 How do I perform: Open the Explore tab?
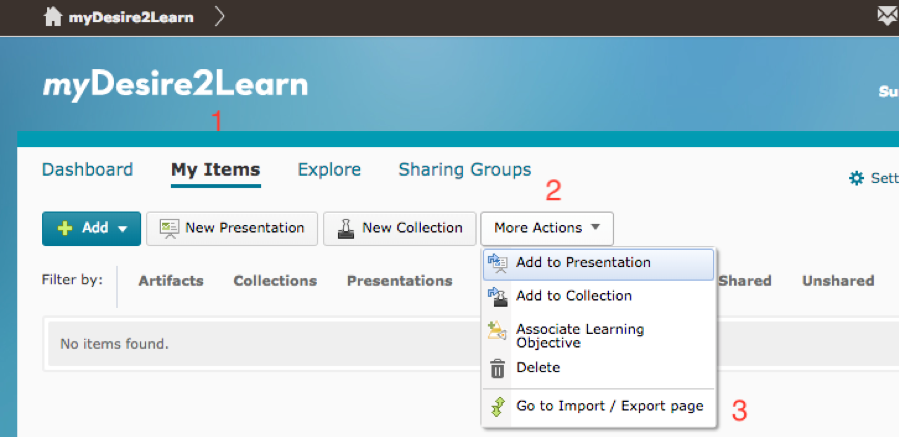pyautogui.click(x=329, y=170)
